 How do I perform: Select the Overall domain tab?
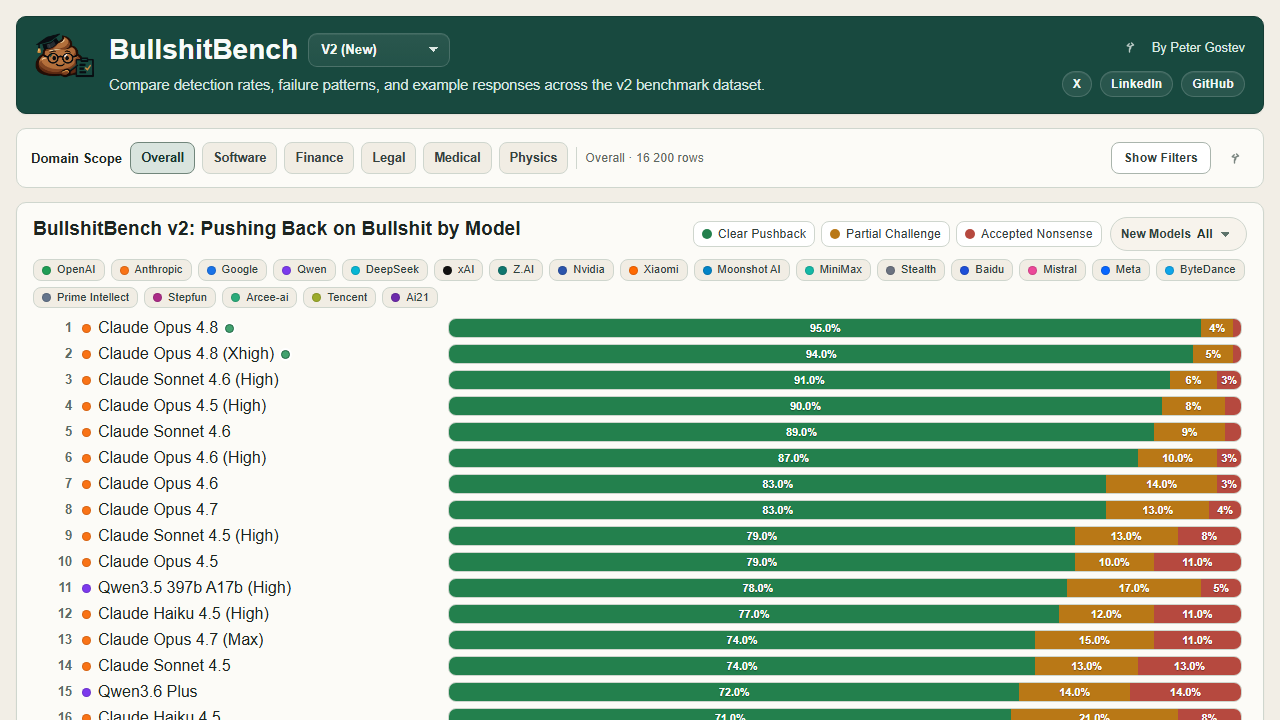163,158
